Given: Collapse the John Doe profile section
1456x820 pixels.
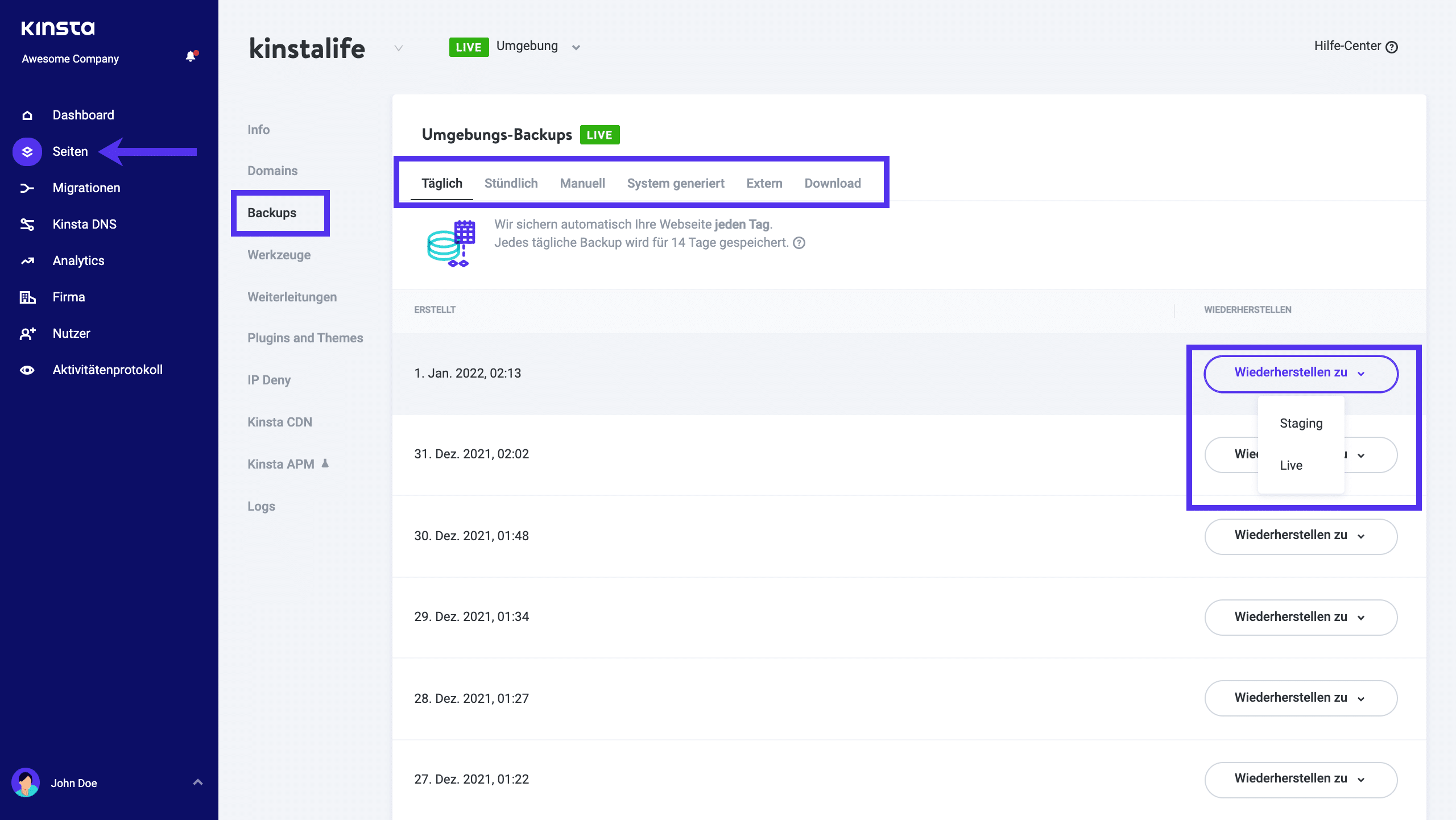Looking at the screenshot, I should point(198,782).
